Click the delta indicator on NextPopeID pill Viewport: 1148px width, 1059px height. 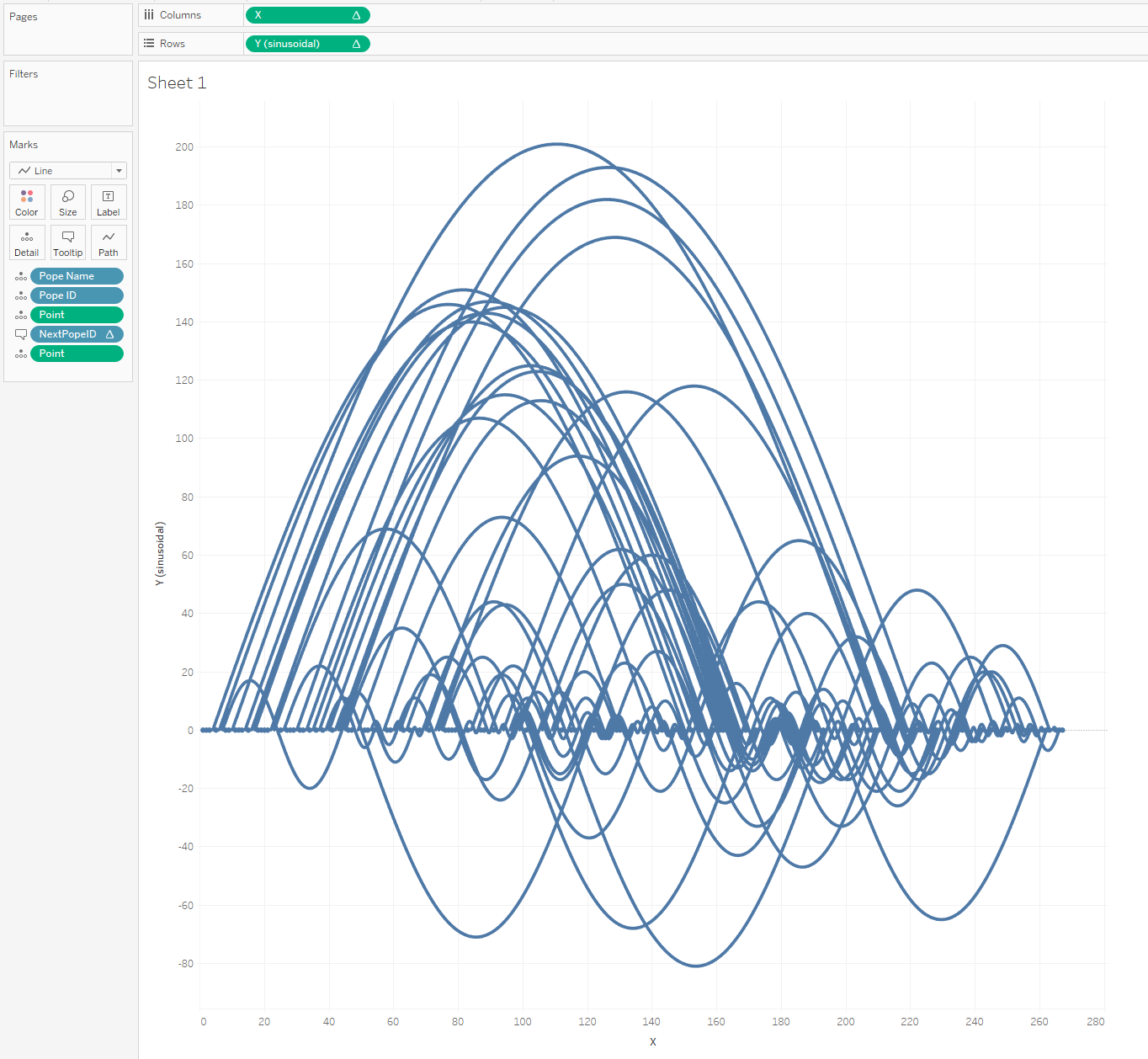tap(109, 334)
